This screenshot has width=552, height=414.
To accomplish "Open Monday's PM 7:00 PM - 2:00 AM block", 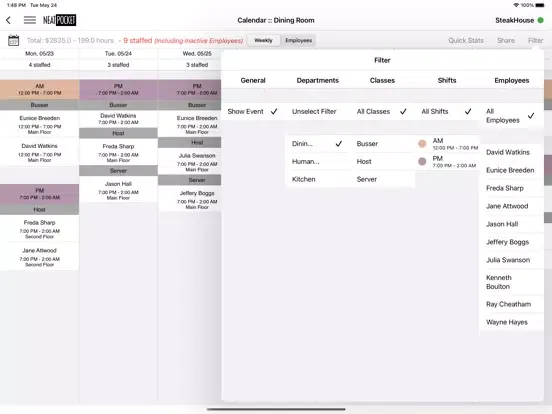I will pyautogui.click(x=39, y=194).
